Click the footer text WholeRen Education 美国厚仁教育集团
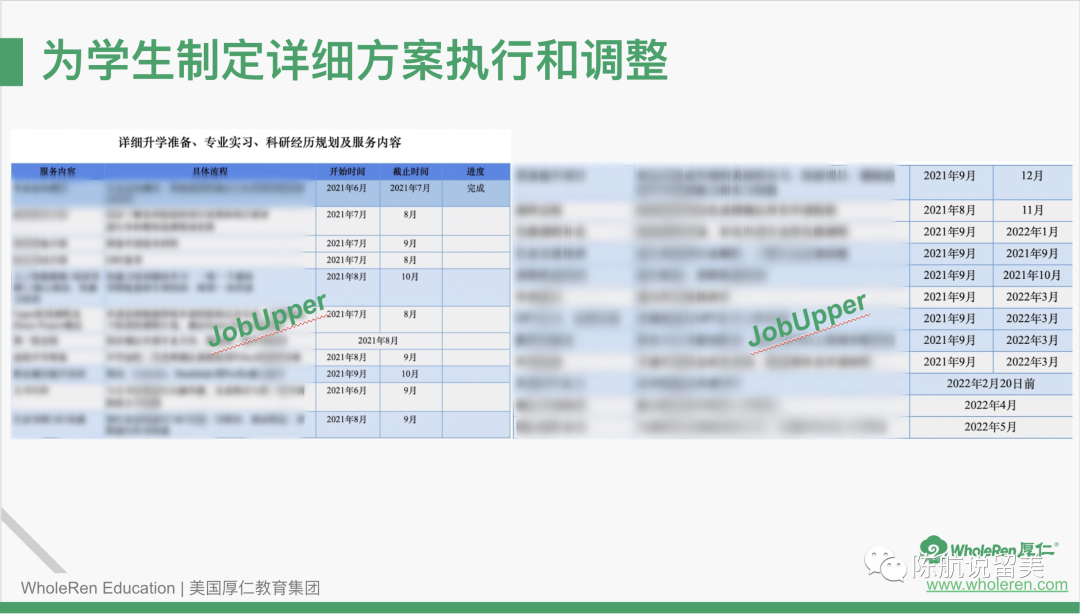The height and width of the screenshot is (614, 1080). 171,588
